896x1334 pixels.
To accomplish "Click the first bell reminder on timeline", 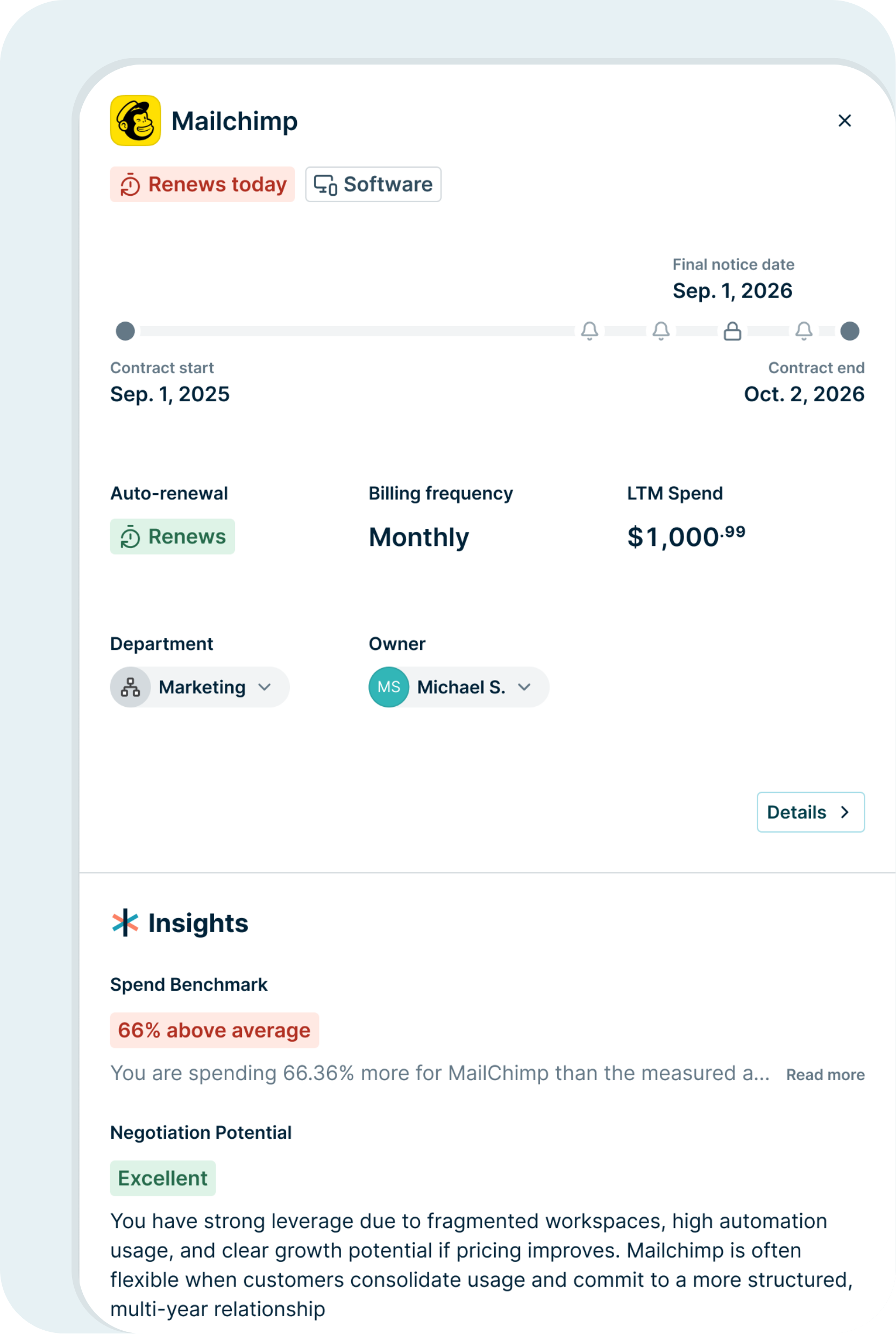I will tap(589, 331).
